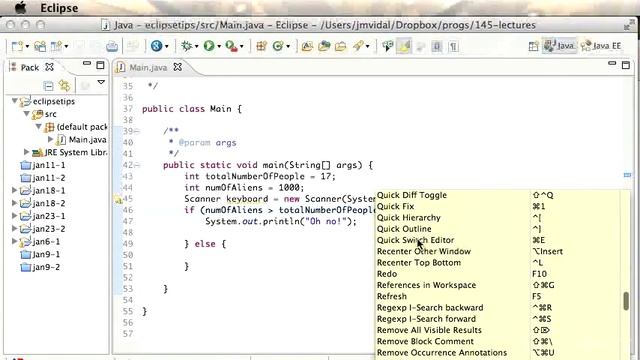Screen dimensions: 640x360
Task: Open the web browser globe icon
Action: pyautogui.click(x=156, y=46)
